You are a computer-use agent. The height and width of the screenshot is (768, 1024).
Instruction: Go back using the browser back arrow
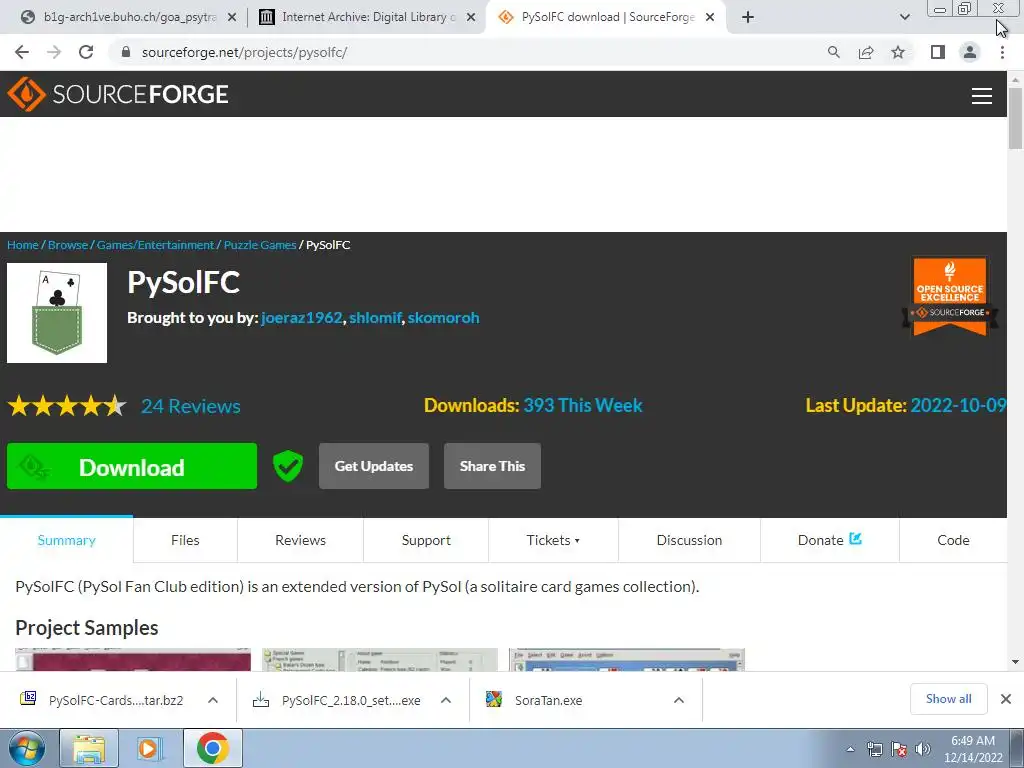point(22,52)
